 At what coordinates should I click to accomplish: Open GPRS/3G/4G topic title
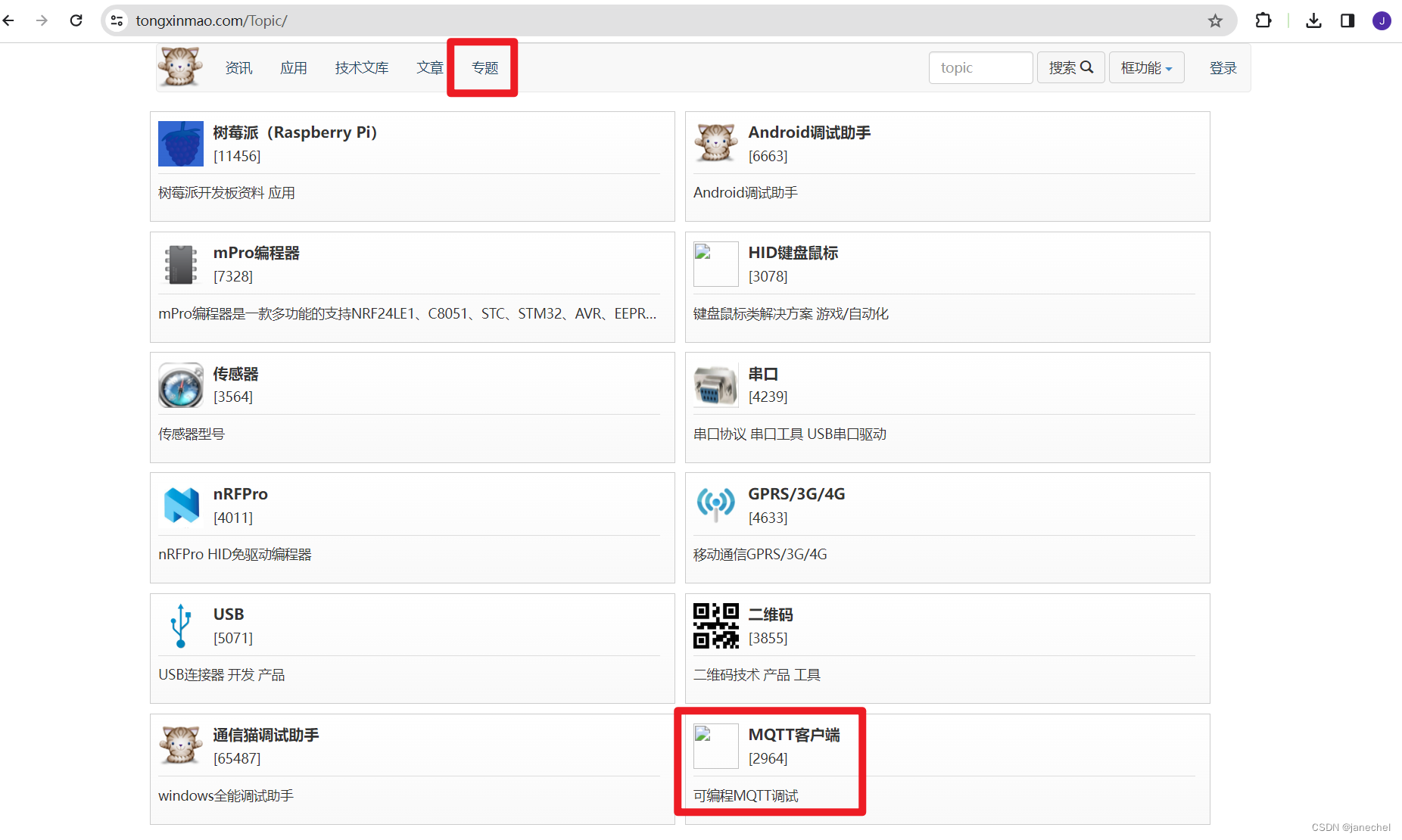796,494
